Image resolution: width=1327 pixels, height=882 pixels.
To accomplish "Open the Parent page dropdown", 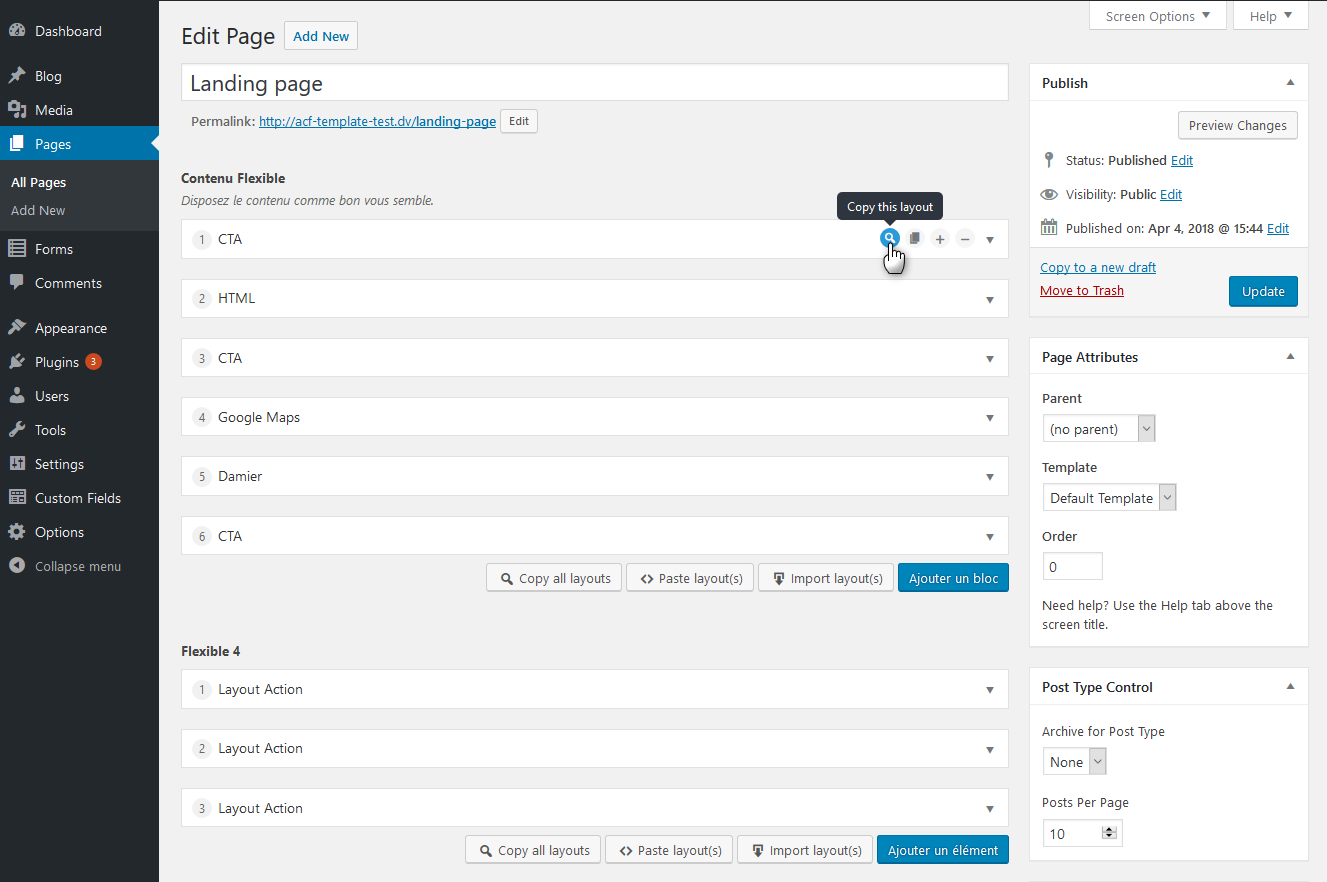I will (1098, 429).
